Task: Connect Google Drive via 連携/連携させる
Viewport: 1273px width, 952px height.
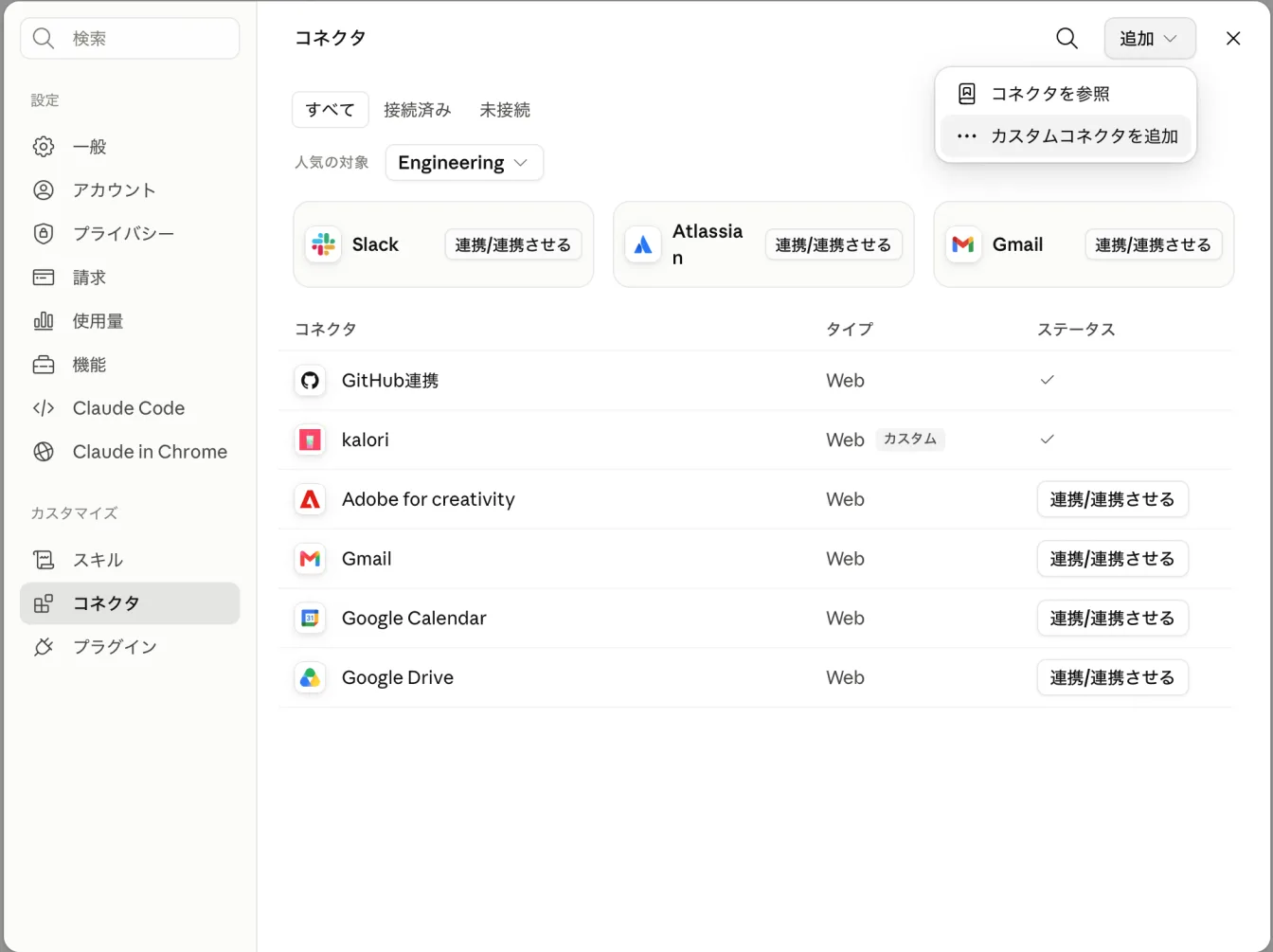Action: click(1113, 677)
